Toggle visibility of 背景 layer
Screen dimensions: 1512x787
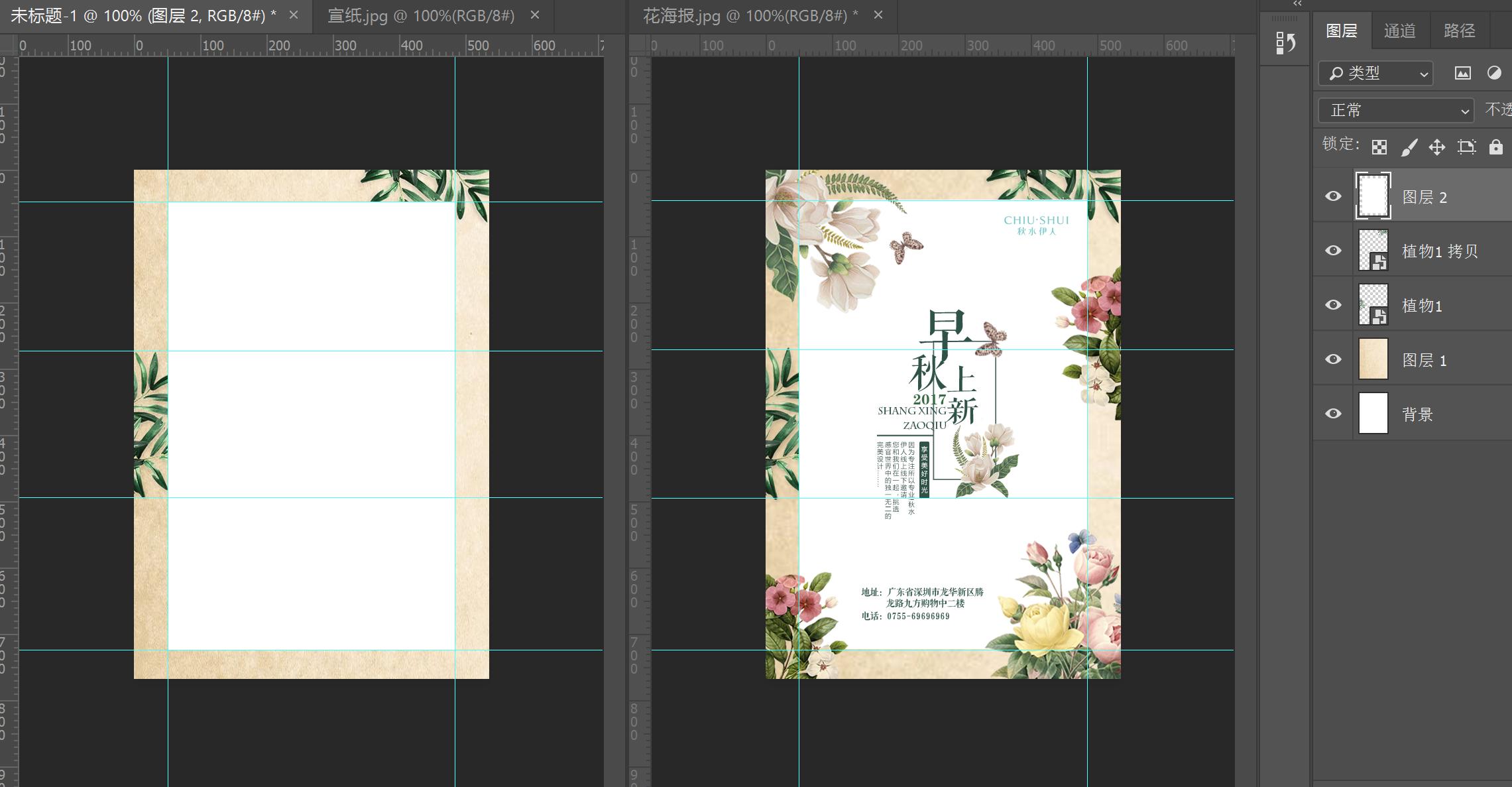[x=1333, y=414]
